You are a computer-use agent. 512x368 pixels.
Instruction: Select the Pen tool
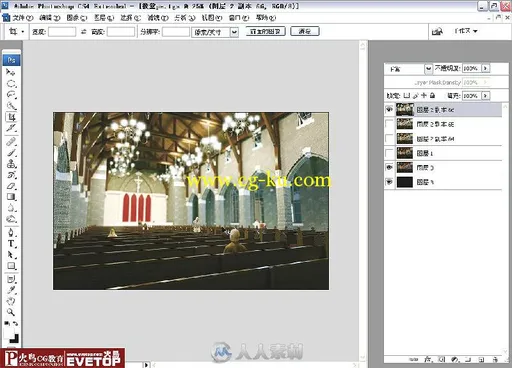(x=11, y=232)
